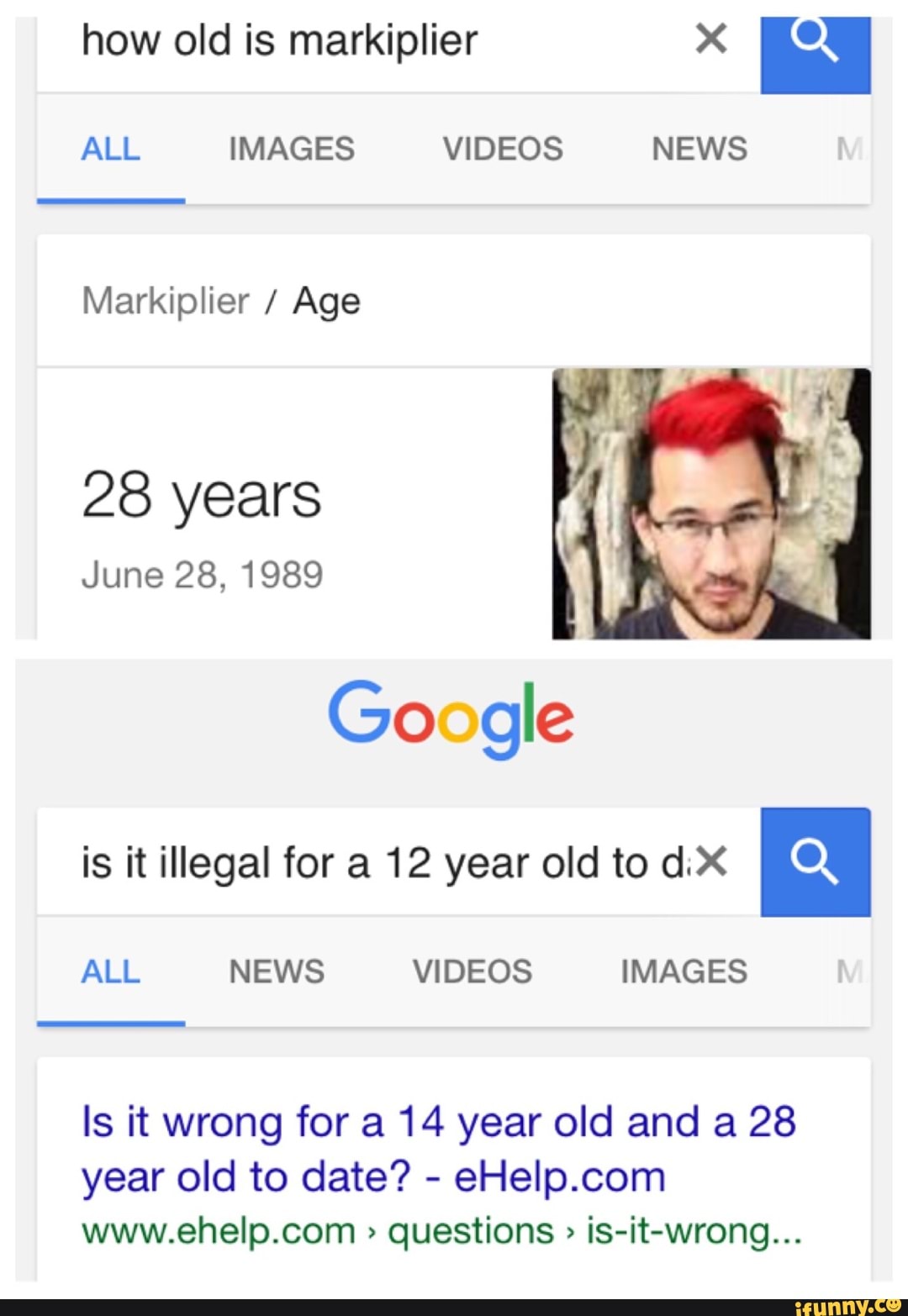Click the Markiplier breadcrumb link

click(166, 301)
